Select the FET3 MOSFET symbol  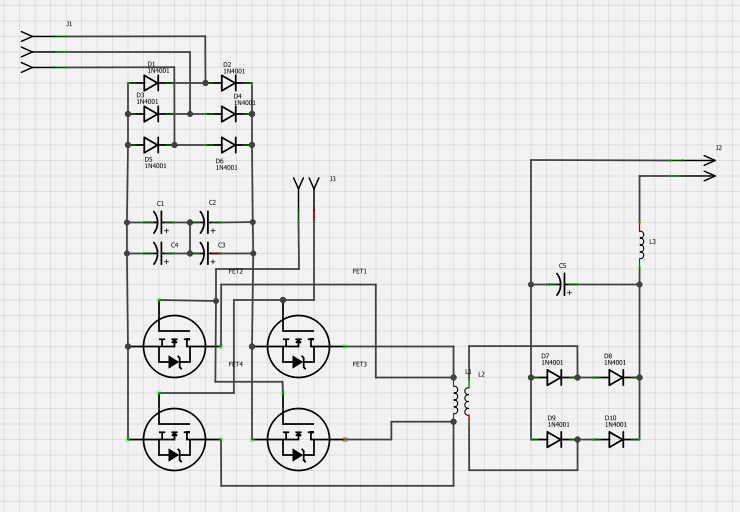click(x=298, y=439)
